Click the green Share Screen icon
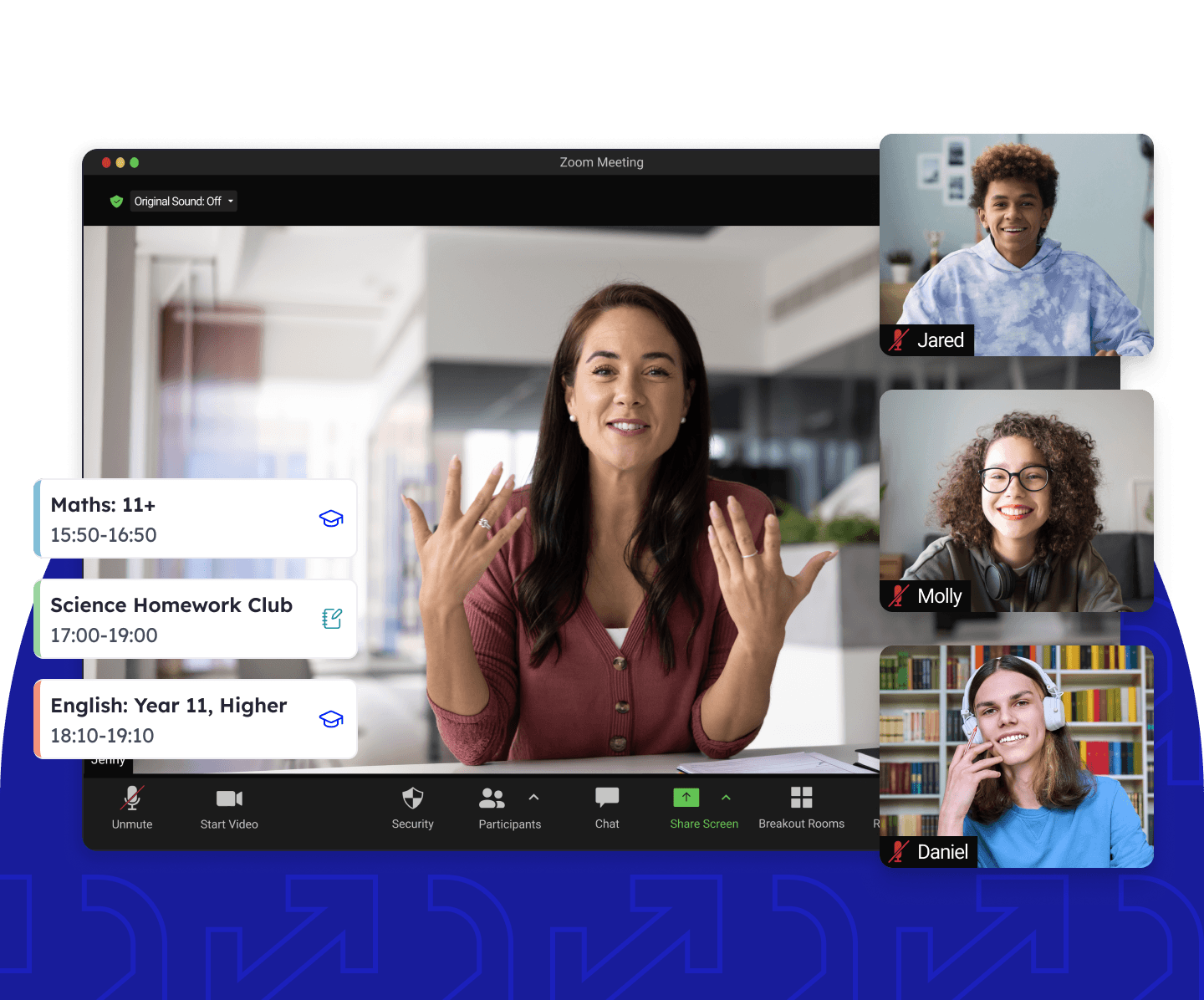The image size is (1204, 1000). pos(686,798)
